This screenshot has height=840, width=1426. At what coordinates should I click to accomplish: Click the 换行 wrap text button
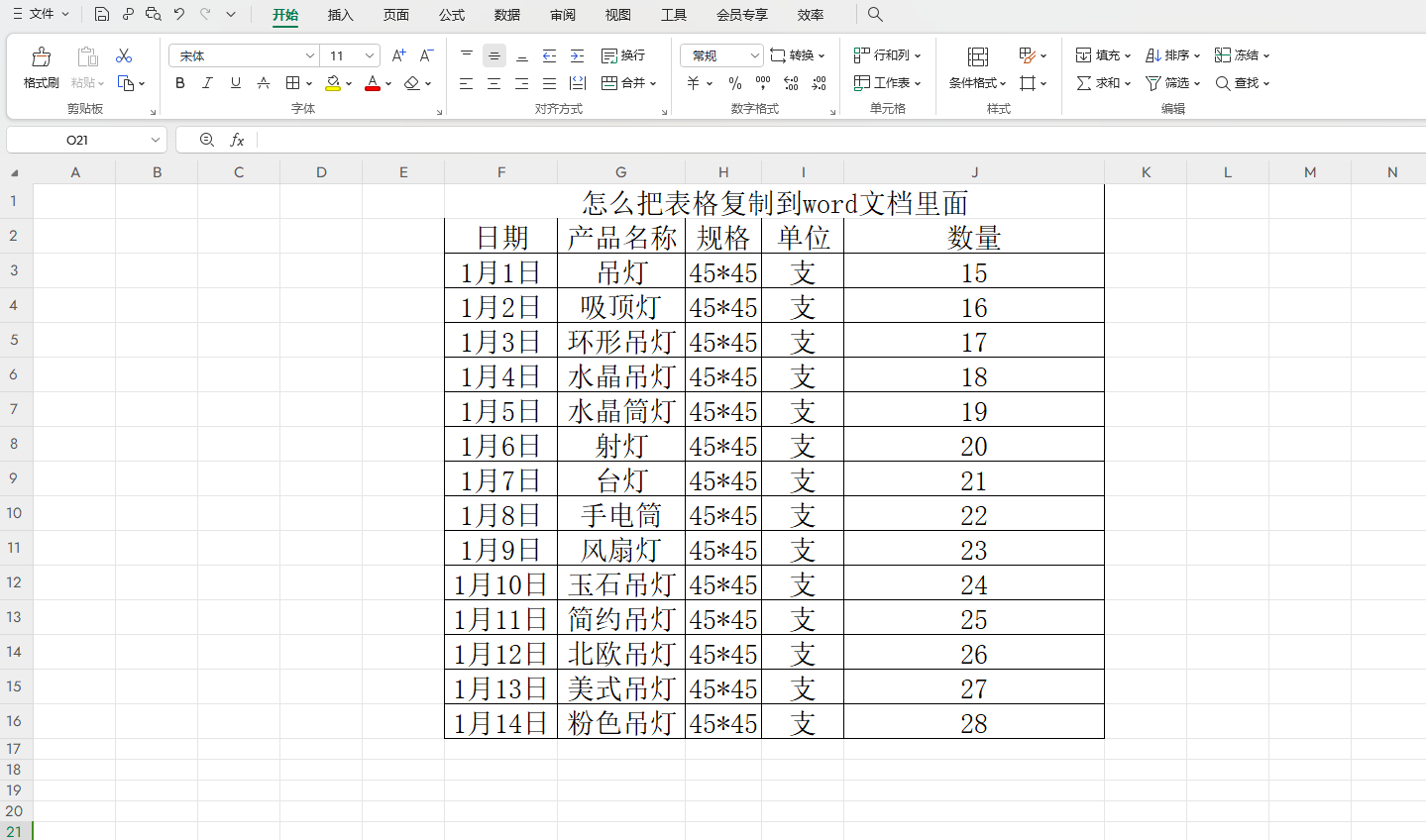click(x=623, y=55)
